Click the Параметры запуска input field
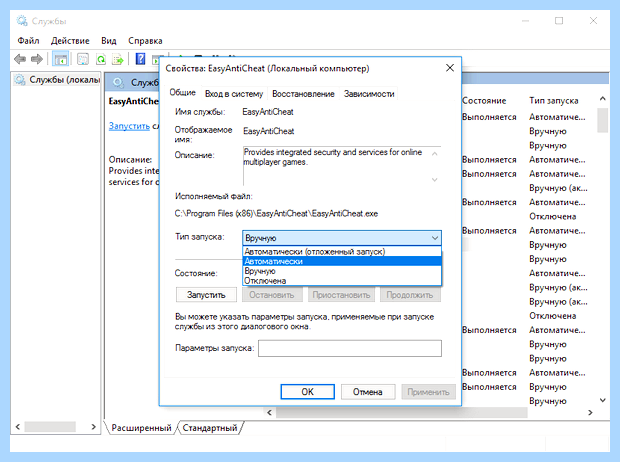620x462 pixels. (350, 348)
